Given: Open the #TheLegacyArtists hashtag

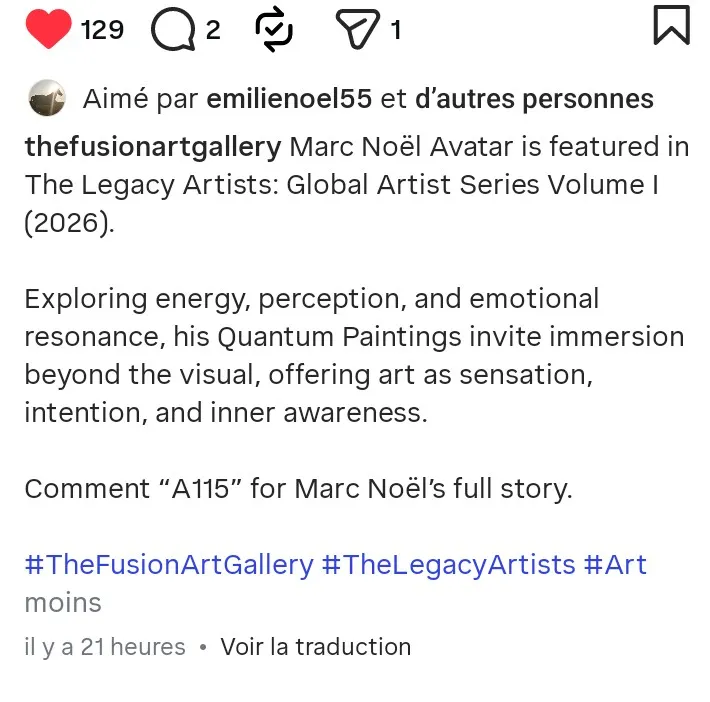Looking at the screenshot, I should click(448, 564).
